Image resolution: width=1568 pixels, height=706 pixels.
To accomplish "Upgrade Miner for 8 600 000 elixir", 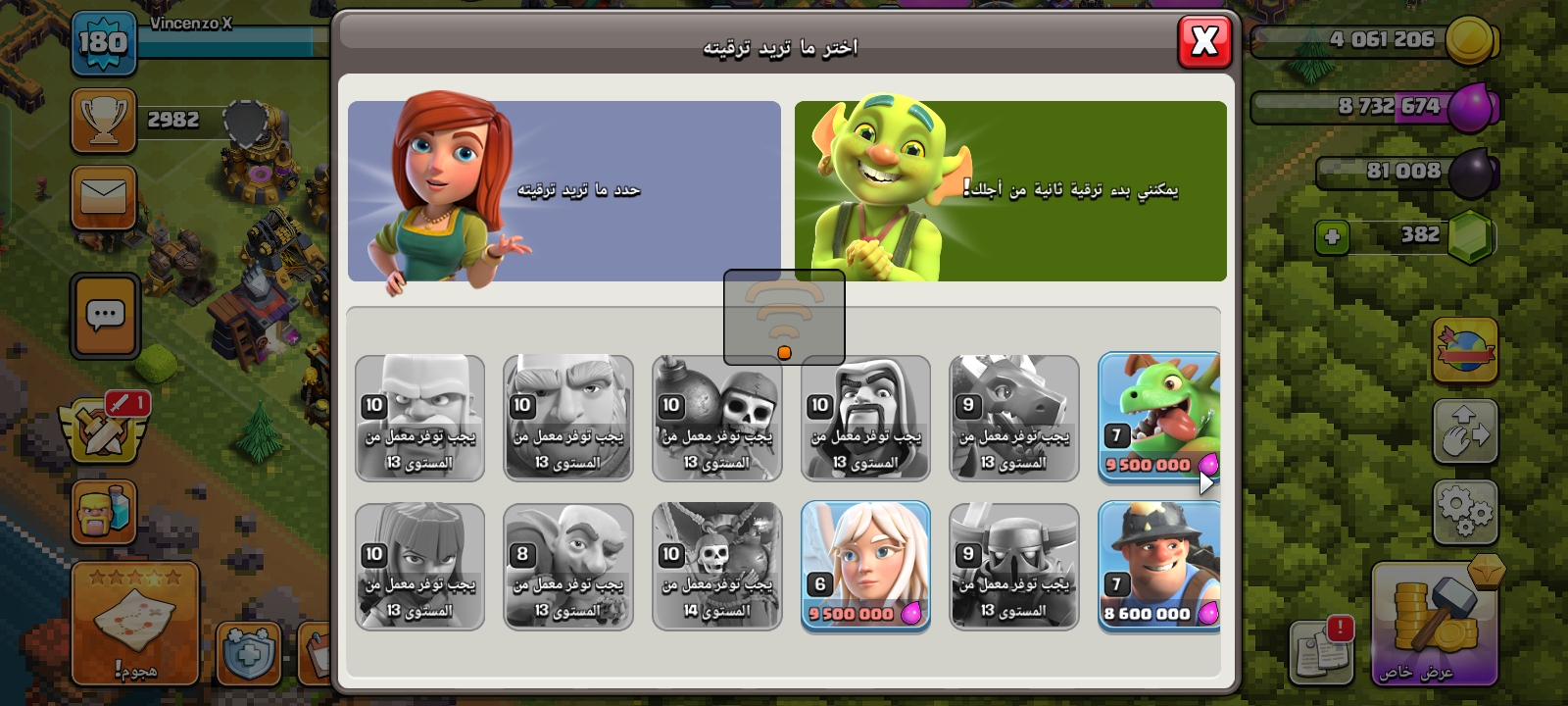I will [1159, 567].
